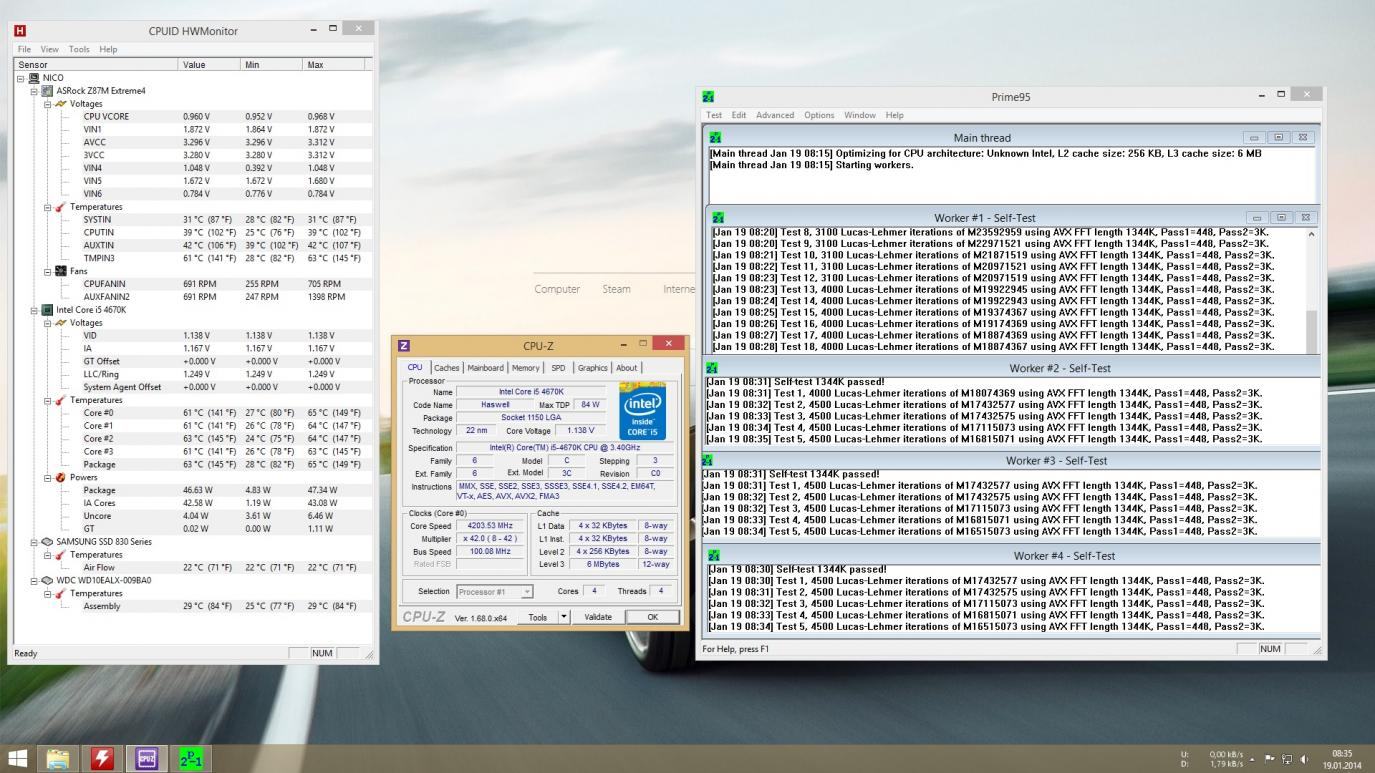
Task: Click the Worker #1 Self-Test window icon
Action: point(718,217)
